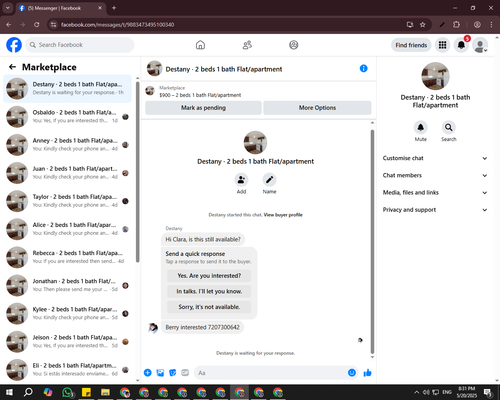
Task: Open the Alice conversation
Action: point(67,229)
